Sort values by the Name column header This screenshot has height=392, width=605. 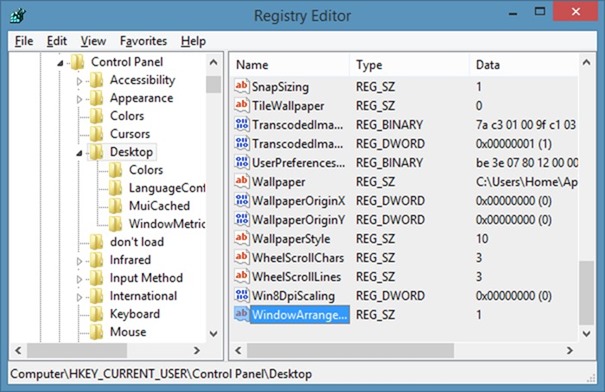290,64
